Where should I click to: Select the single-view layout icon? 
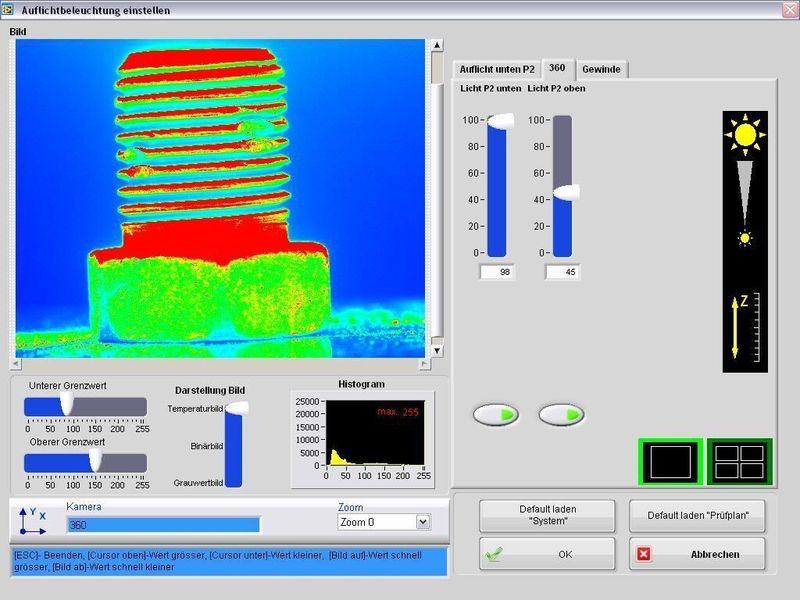tap(669, 462)
